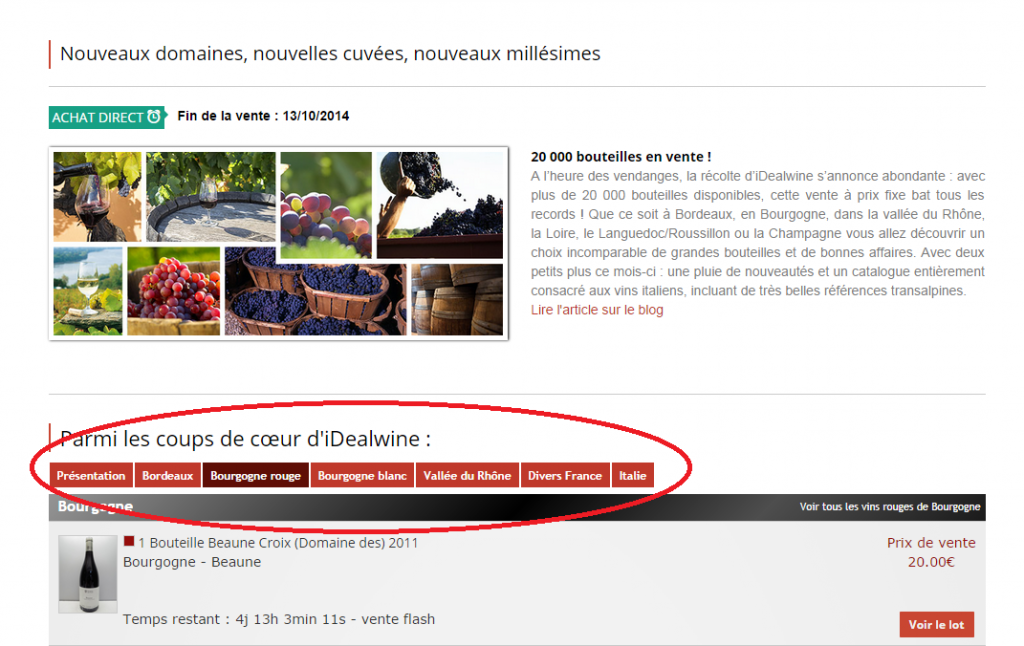Click the red wine color square icon

point(129,541)
